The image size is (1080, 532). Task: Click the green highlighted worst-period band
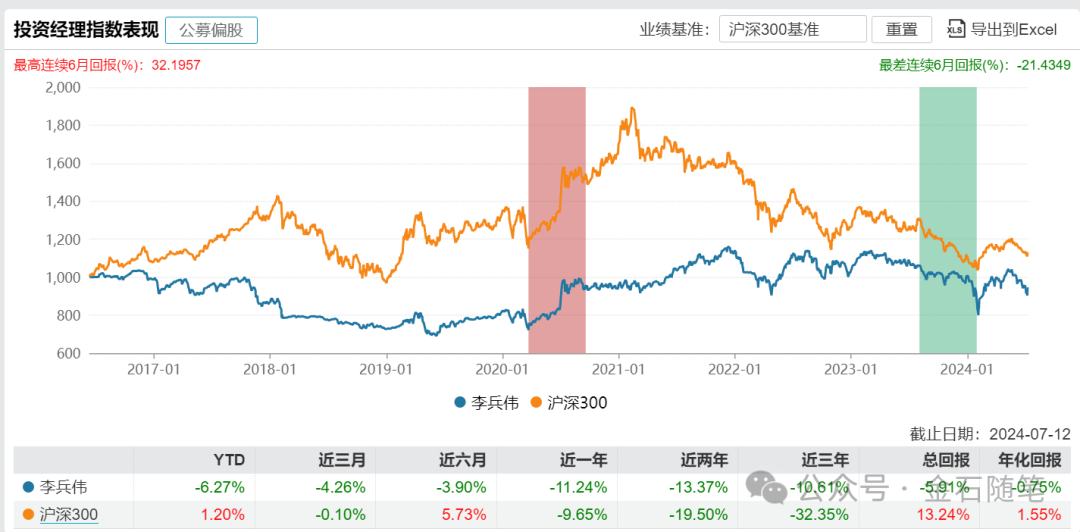click(947, 220)
